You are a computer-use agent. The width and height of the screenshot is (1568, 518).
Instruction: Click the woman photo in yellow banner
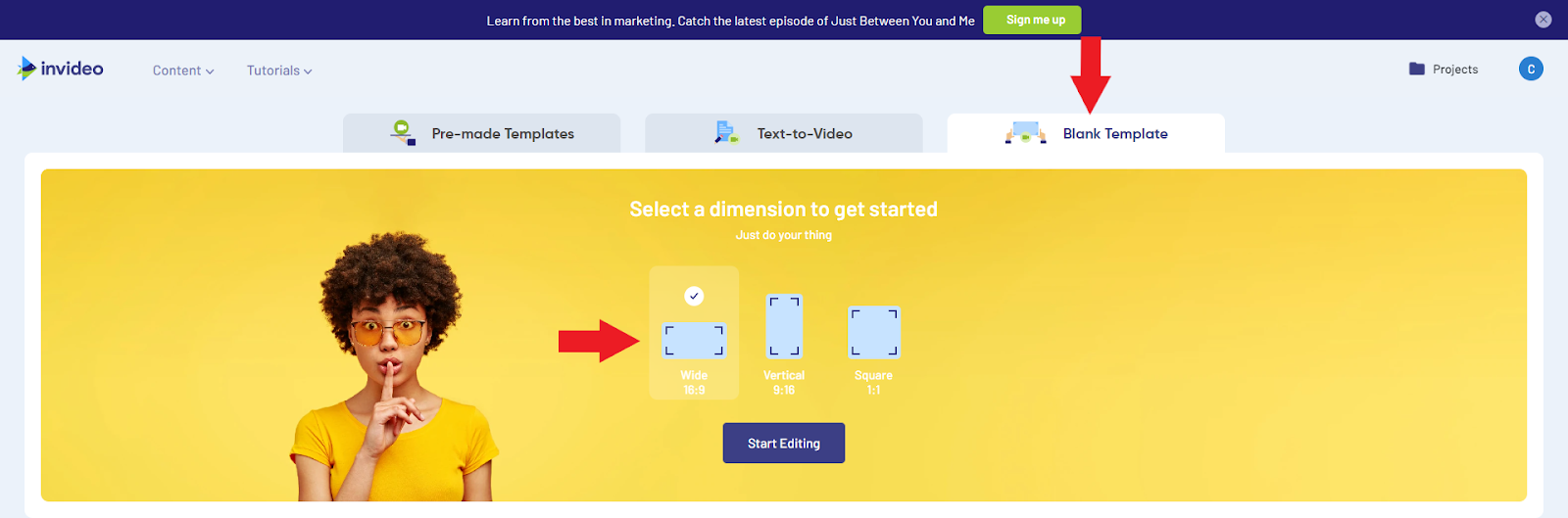tap(393, 367)
